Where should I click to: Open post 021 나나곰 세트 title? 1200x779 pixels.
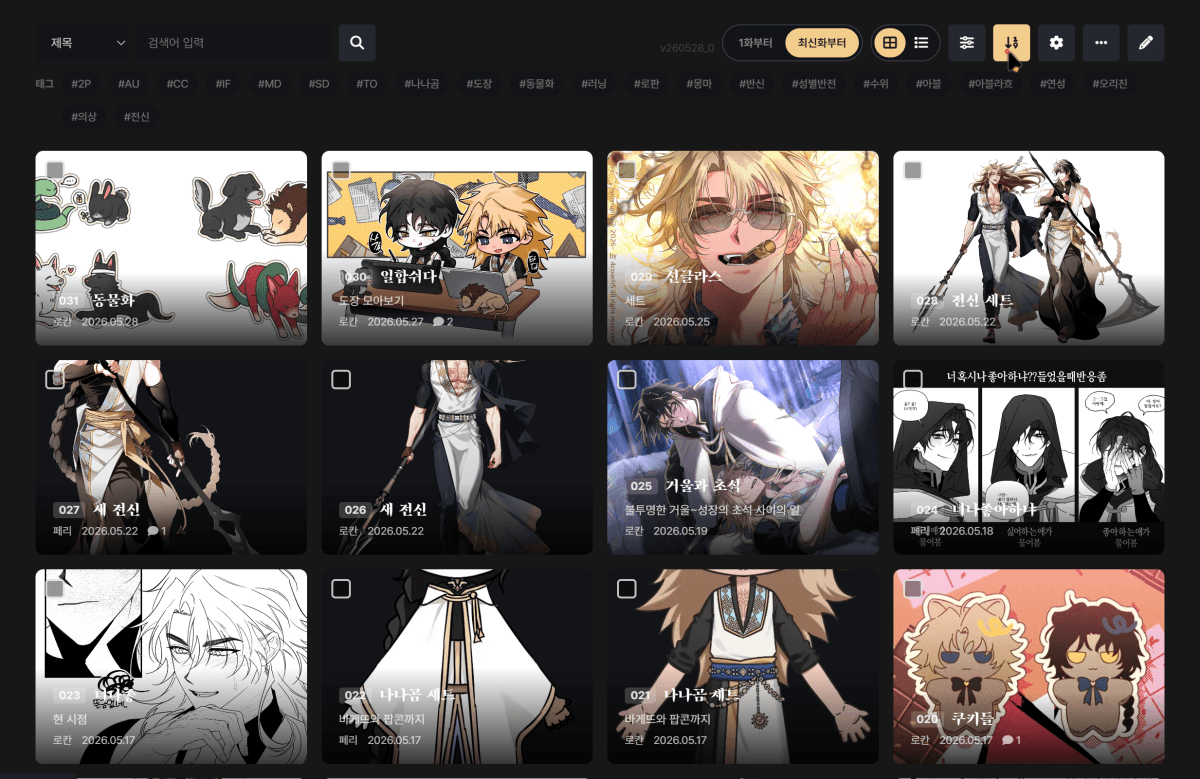[x=703, y=695]
